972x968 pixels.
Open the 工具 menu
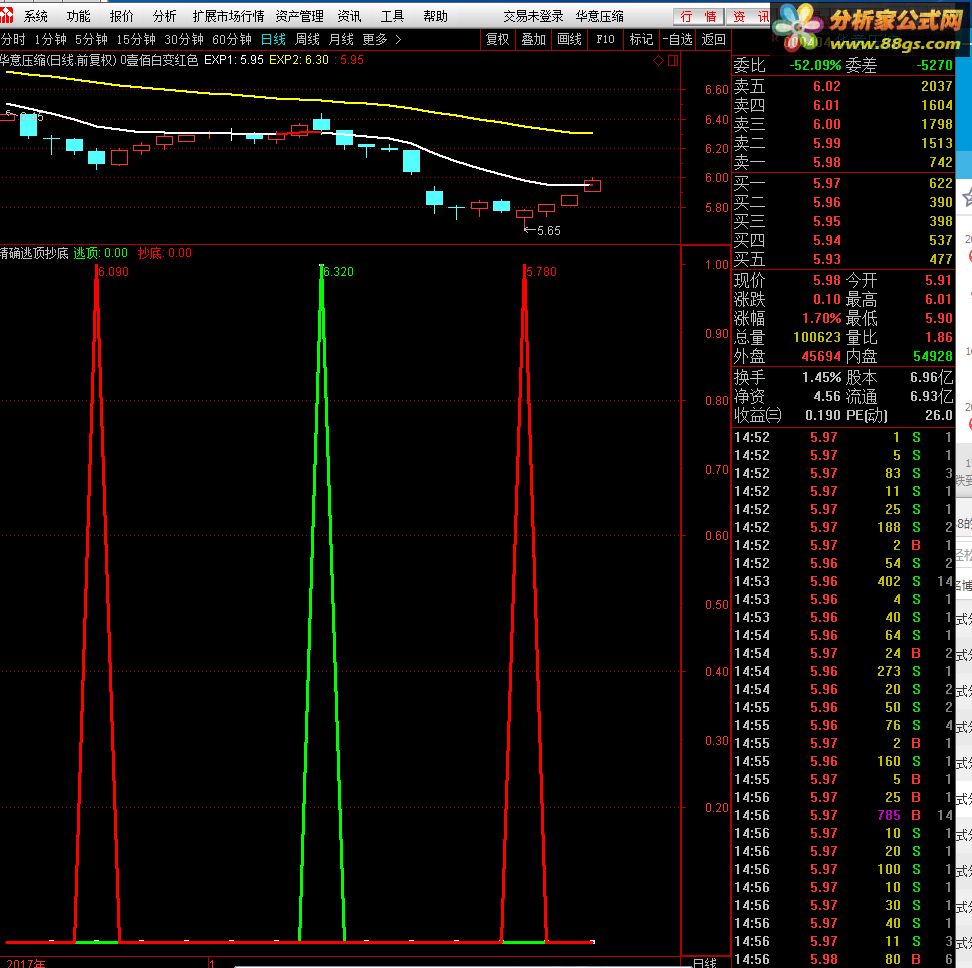392,16
